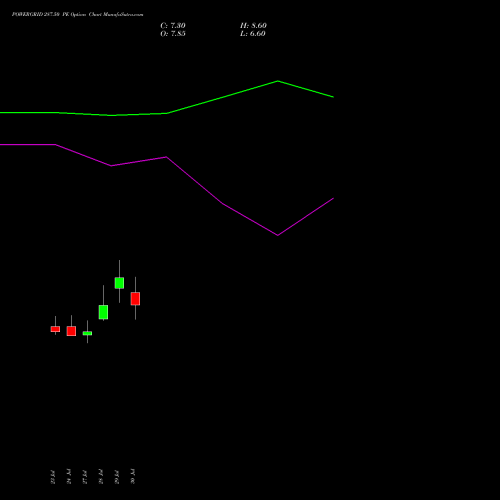Click the 23 Jul date axis label
This screenshot has width=500, height=500.
[53, 477]
